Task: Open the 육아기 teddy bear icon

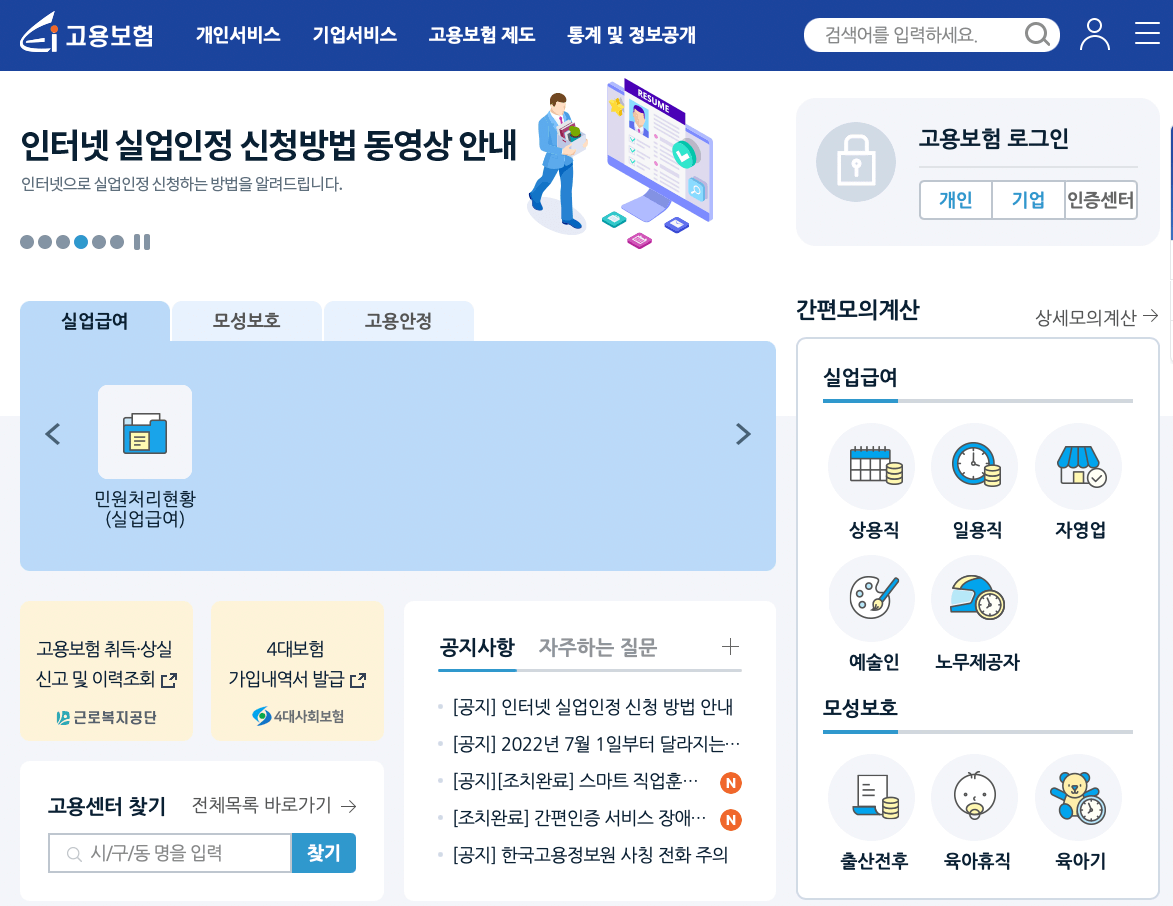Action: tap(1078, 798)
